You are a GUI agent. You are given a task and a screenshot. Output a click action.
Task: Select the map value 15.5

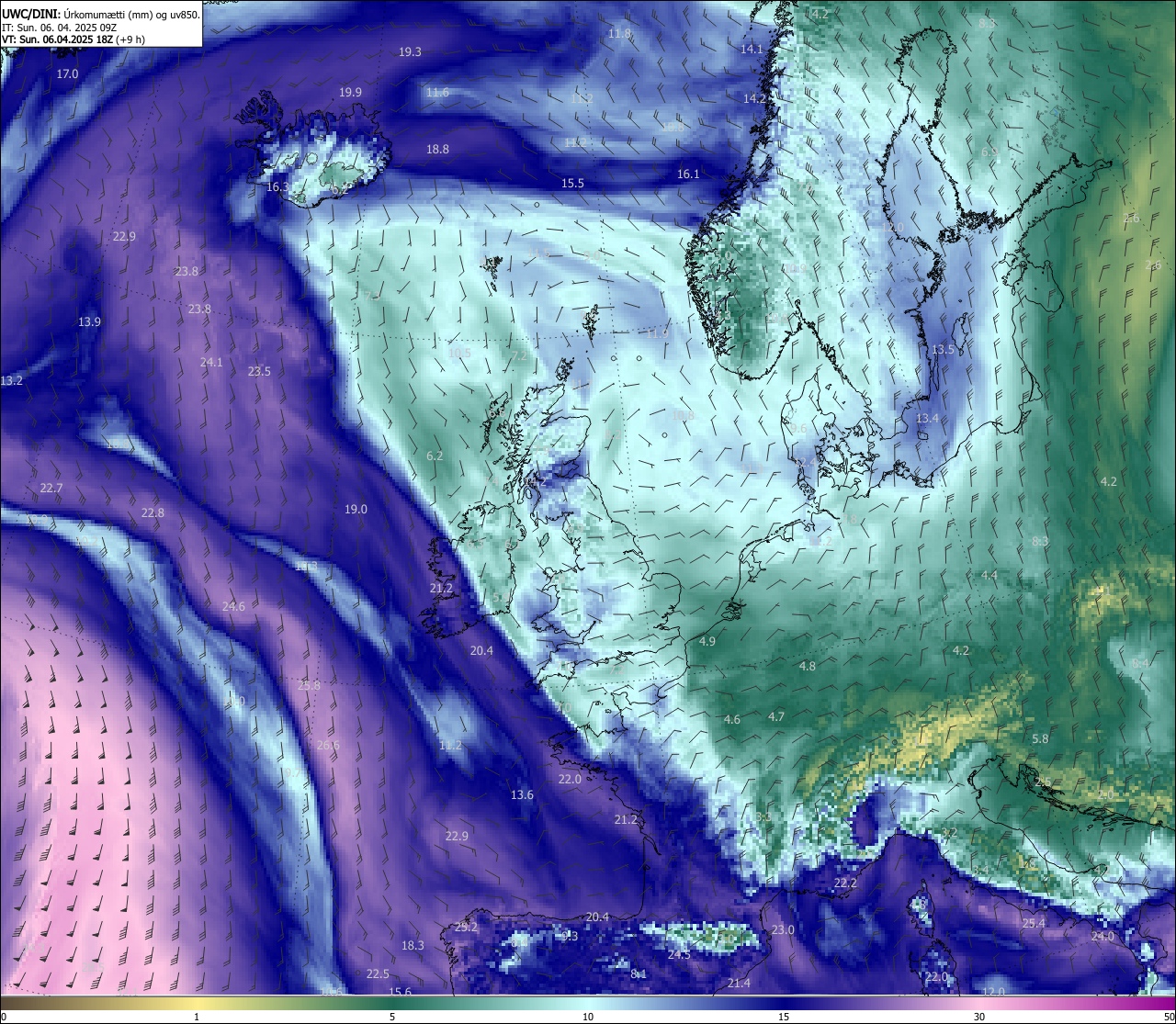tap(572, 184)
